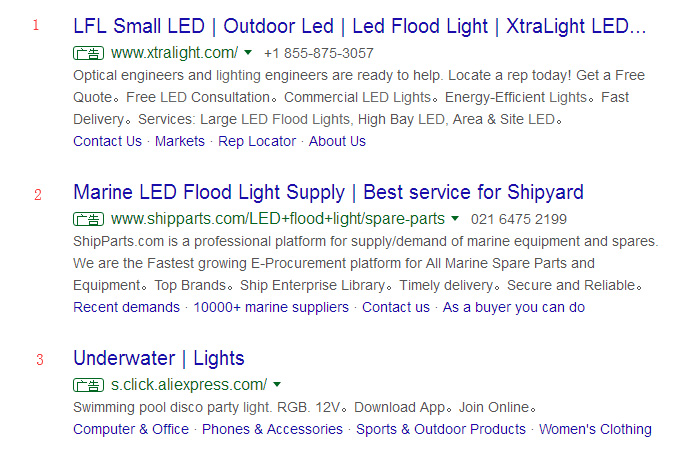Click the ad badge beside www.shipparts.com
Viewport: 697px width, 456px height.
(88, 219)
